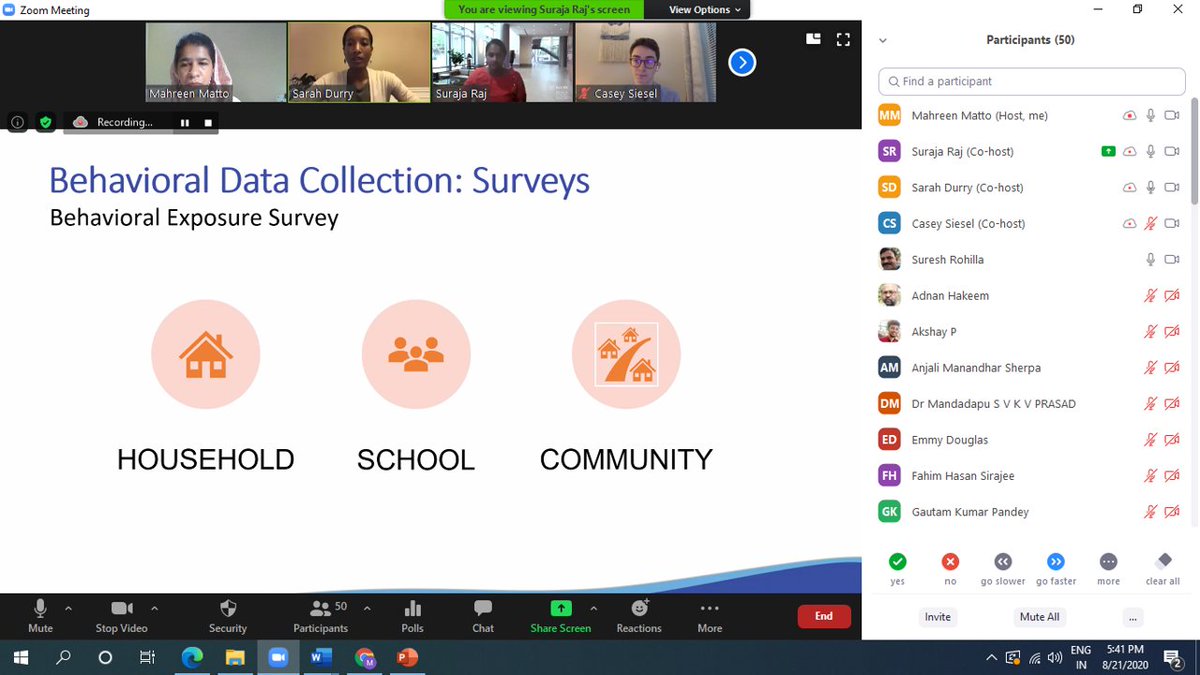Image resolution: width=1200 pixels, height=675 pixels.
Task: Mute the microphone in Zoom toolbar
Action: pos(40,615)
